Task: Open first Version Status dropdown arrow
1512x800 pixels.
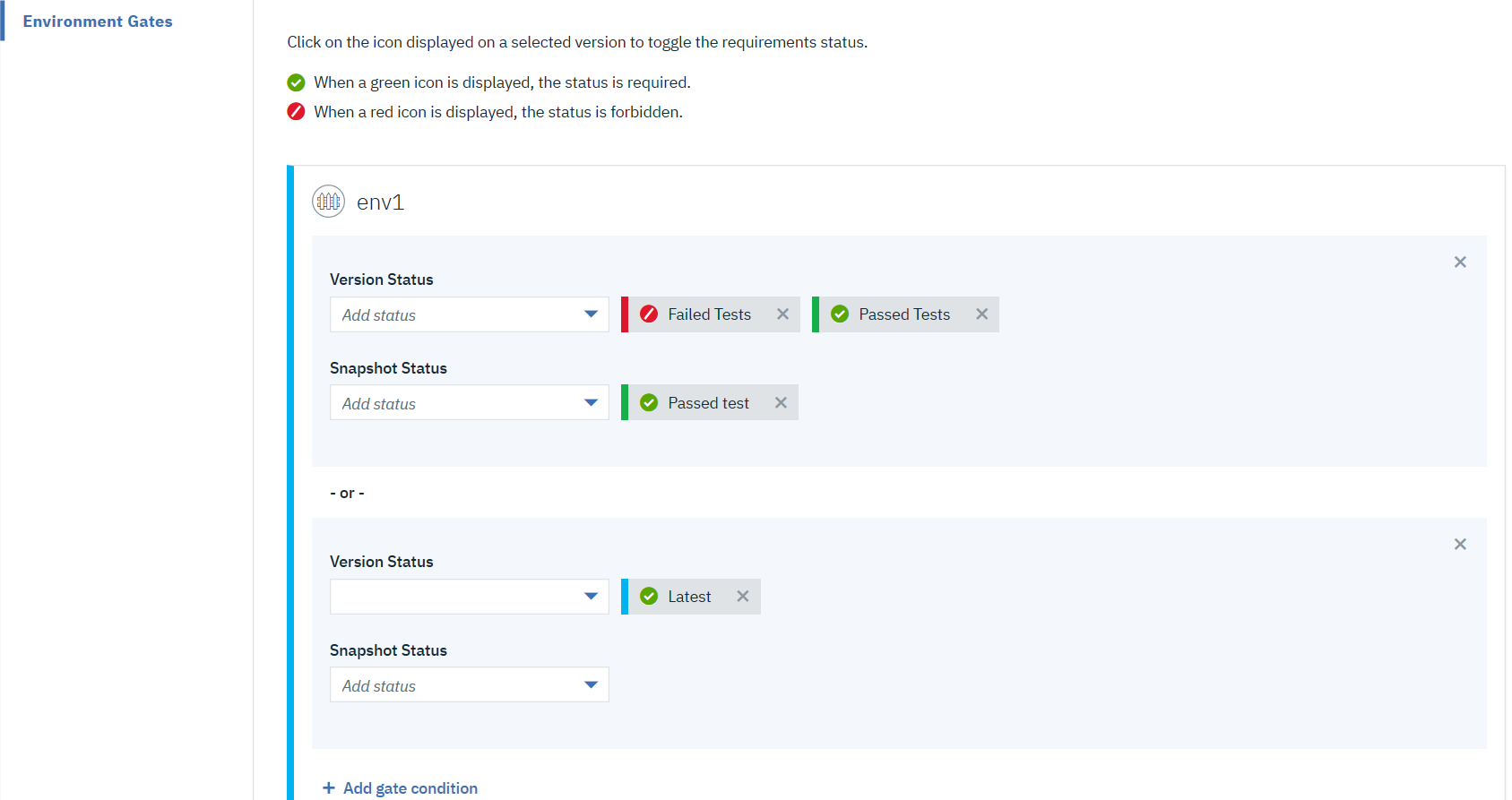Action: [591, 314]
